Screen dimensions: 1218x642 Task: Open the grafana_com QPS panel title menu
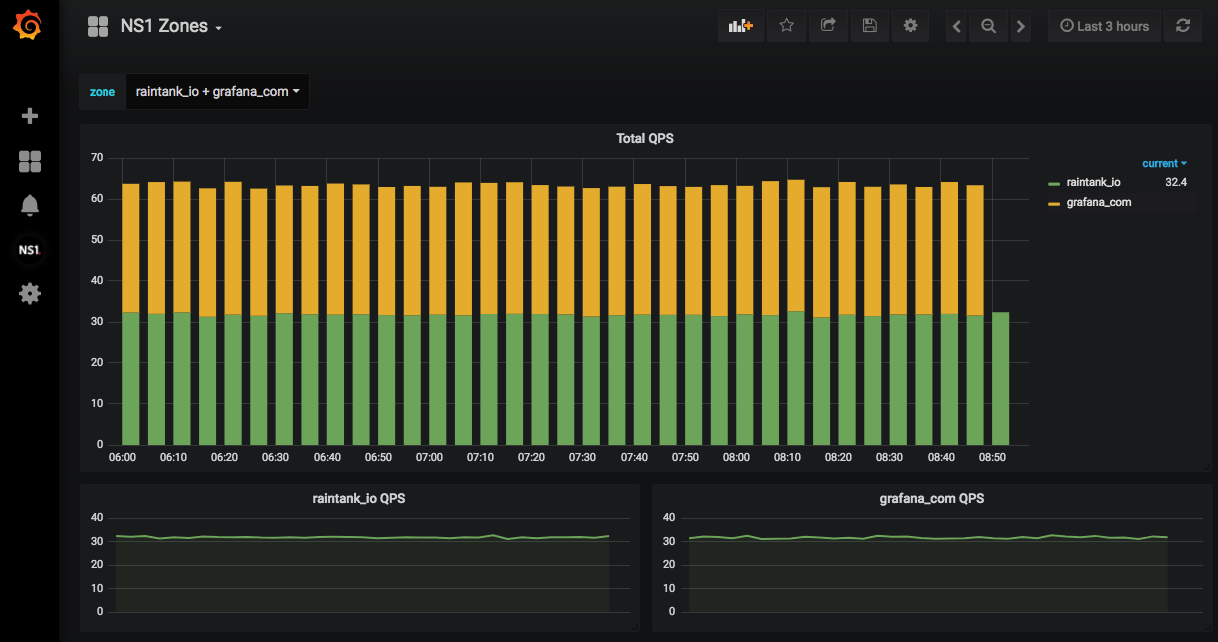pos(932,498)
